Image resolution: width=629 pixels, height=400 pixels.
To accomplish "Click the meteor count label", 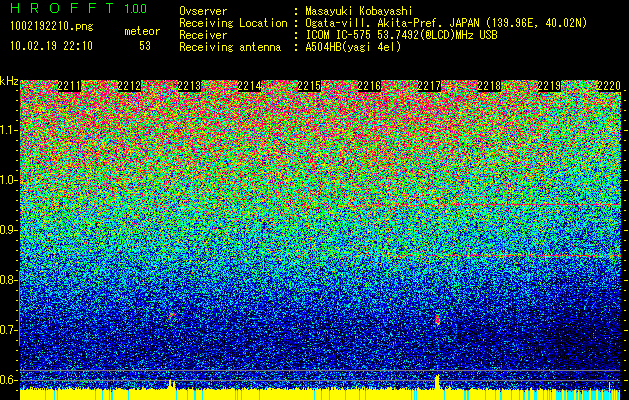I will [x=142, y=31].
